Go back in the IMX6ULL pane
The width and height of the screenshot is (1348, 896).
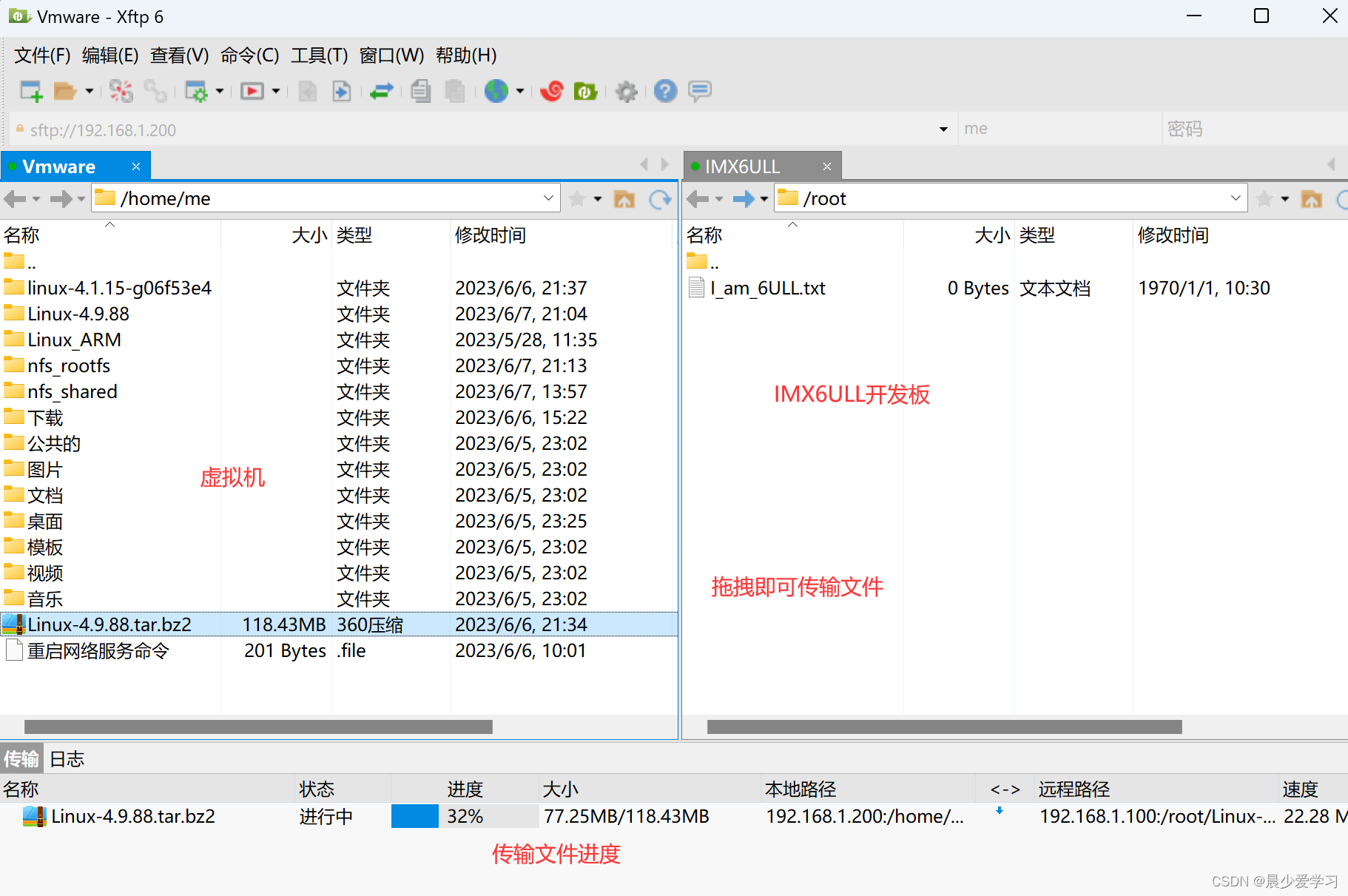[x=698, y=198]
